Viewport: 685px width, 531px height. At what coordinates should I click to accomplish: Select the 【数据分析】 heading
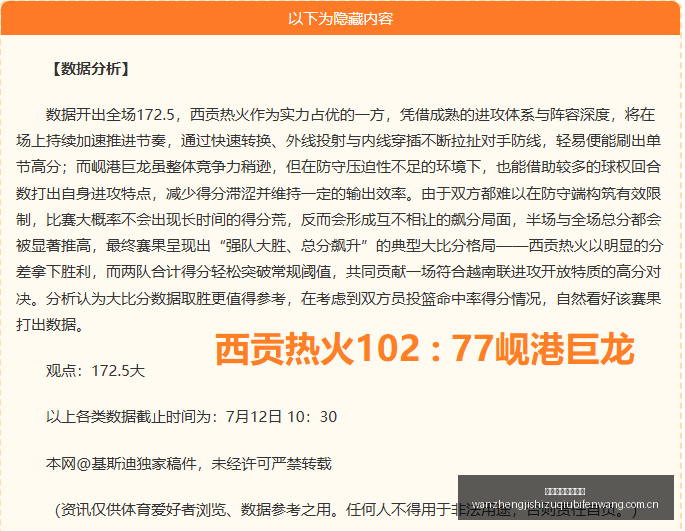pos(90,69)
